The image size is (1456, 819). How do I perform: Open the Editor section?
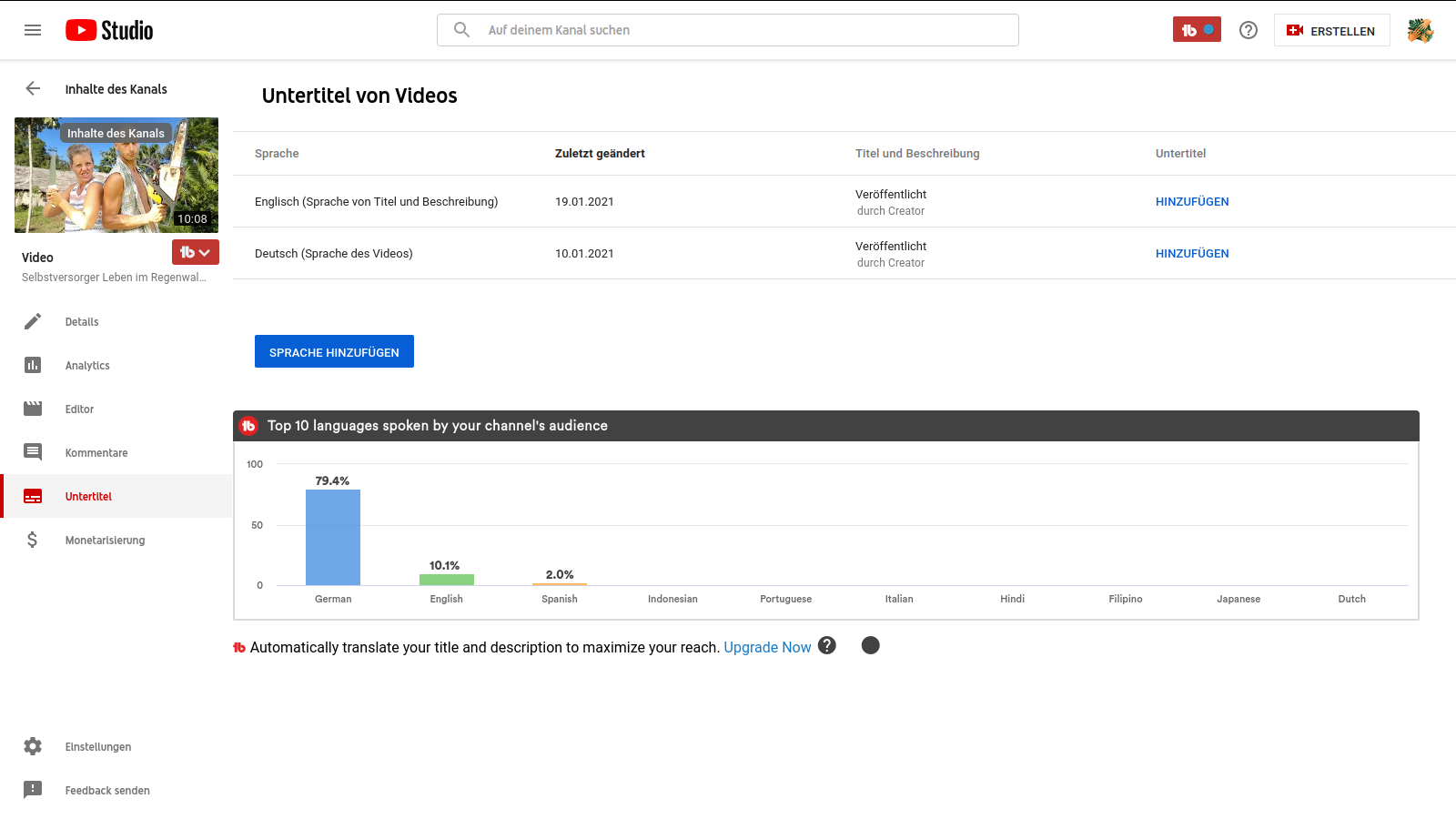(79, 409)
